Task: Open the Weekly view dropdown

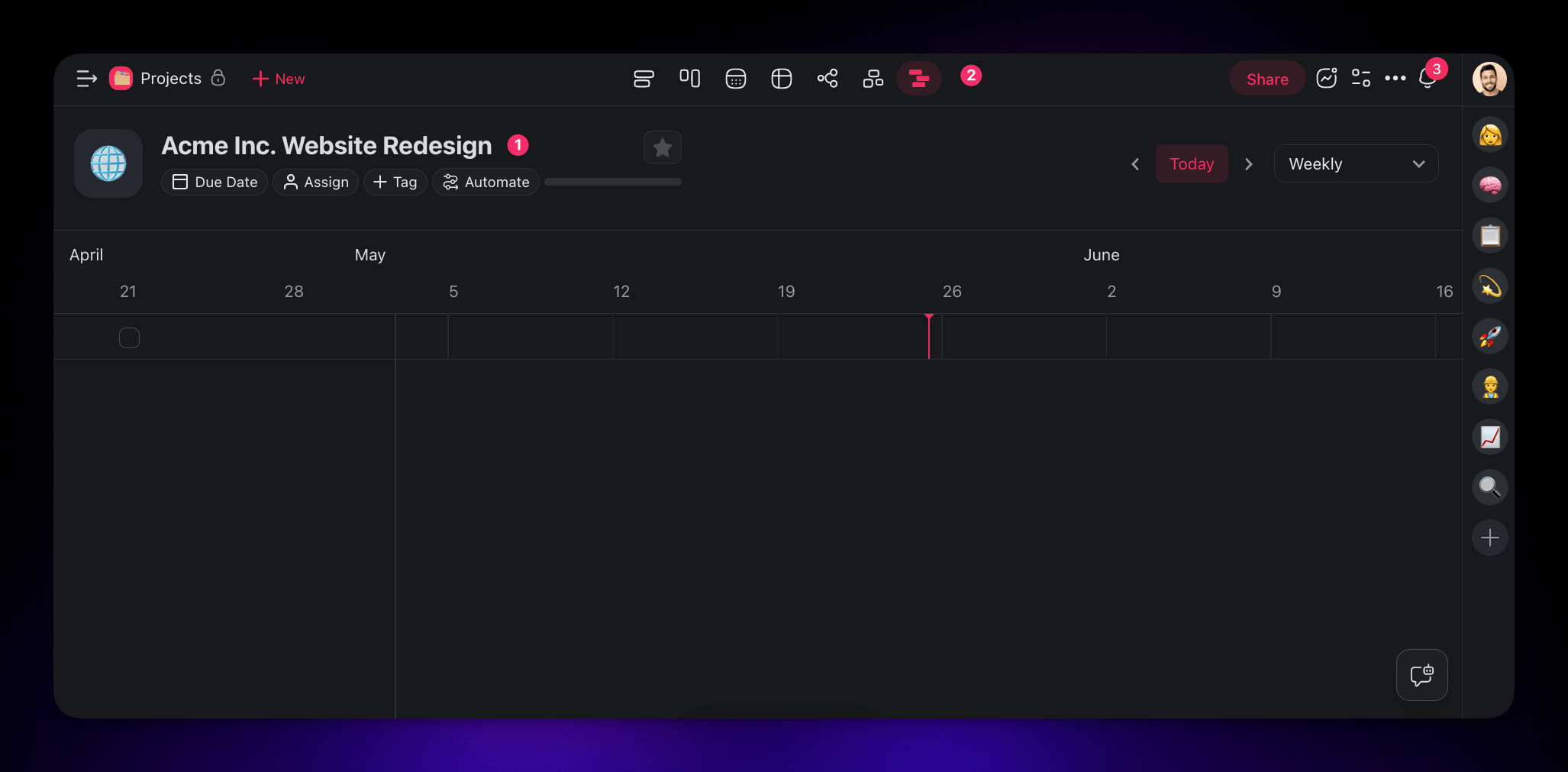Action: tap(1356, 163)
